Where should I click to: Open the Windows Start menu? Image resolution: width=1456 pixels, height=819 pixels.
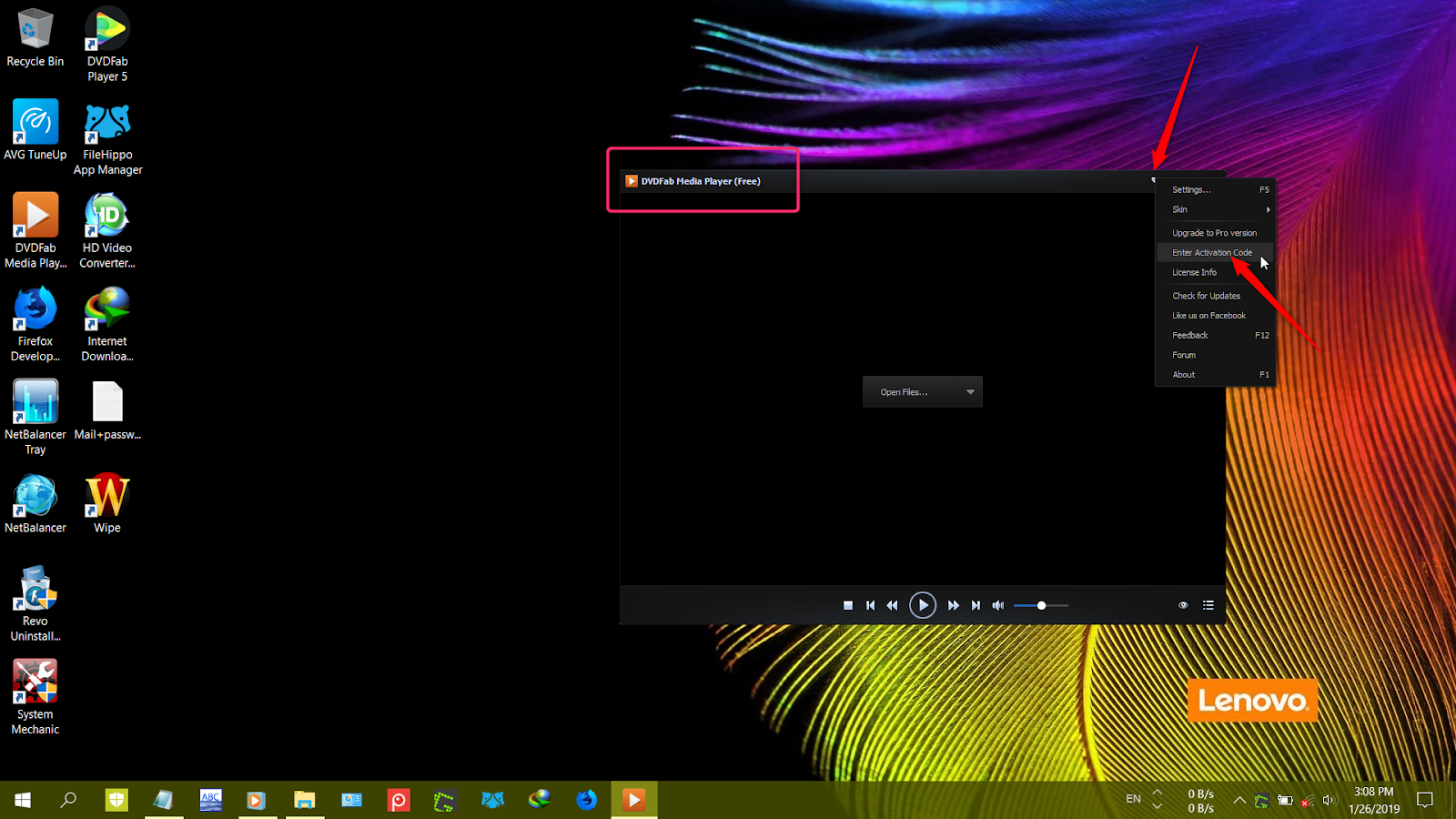point(23,800)
